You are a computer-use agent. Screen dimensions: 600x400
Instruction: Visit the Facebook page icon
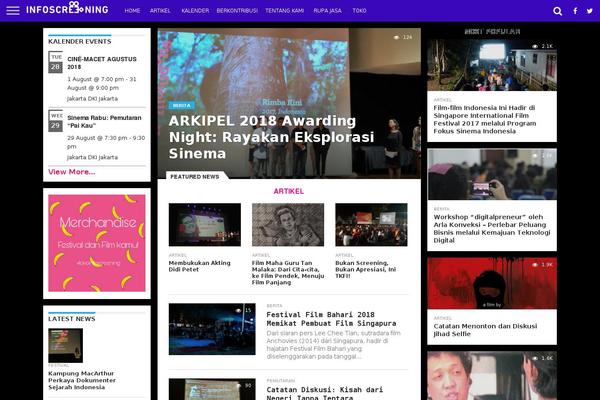(x=575, y=11)
